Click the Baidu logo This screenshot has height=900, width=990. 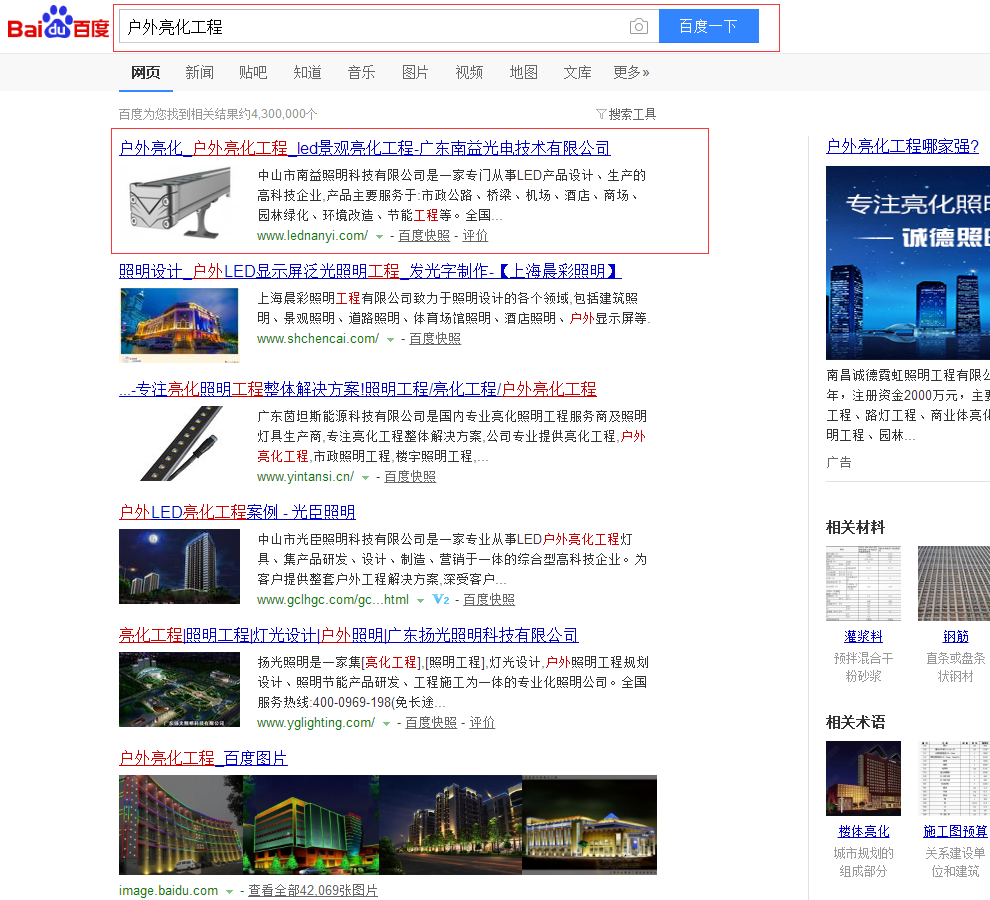(x=58, y=25)
